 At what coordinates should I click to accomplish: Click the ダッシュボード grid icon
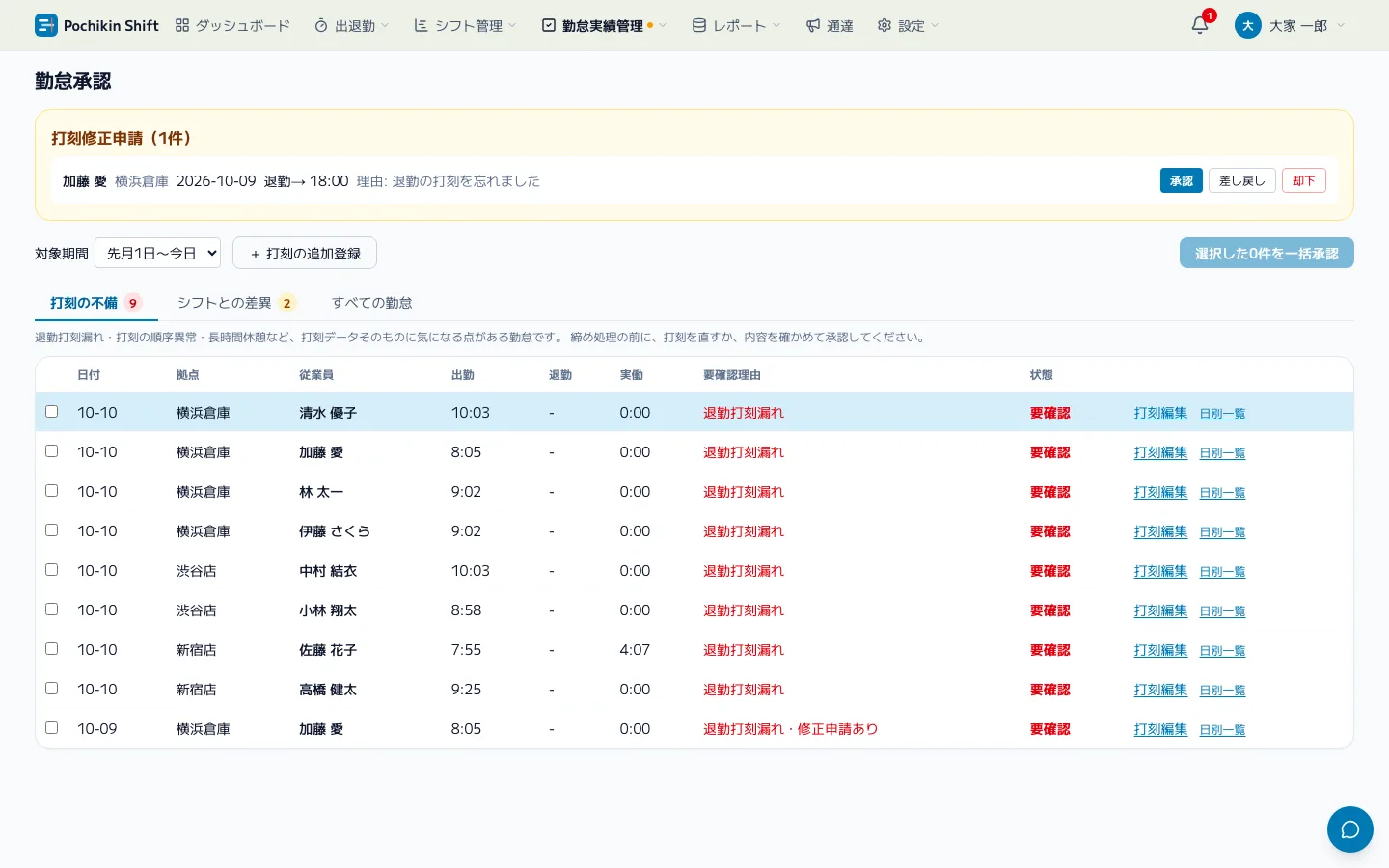click(182, 25)
